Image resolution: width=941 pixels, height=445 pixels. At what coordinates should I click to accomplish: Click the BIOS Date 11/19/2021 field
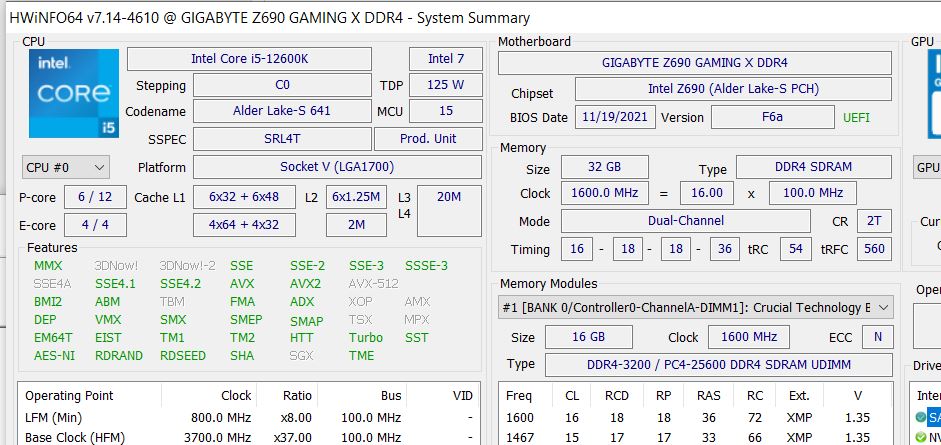click(615, 117)
